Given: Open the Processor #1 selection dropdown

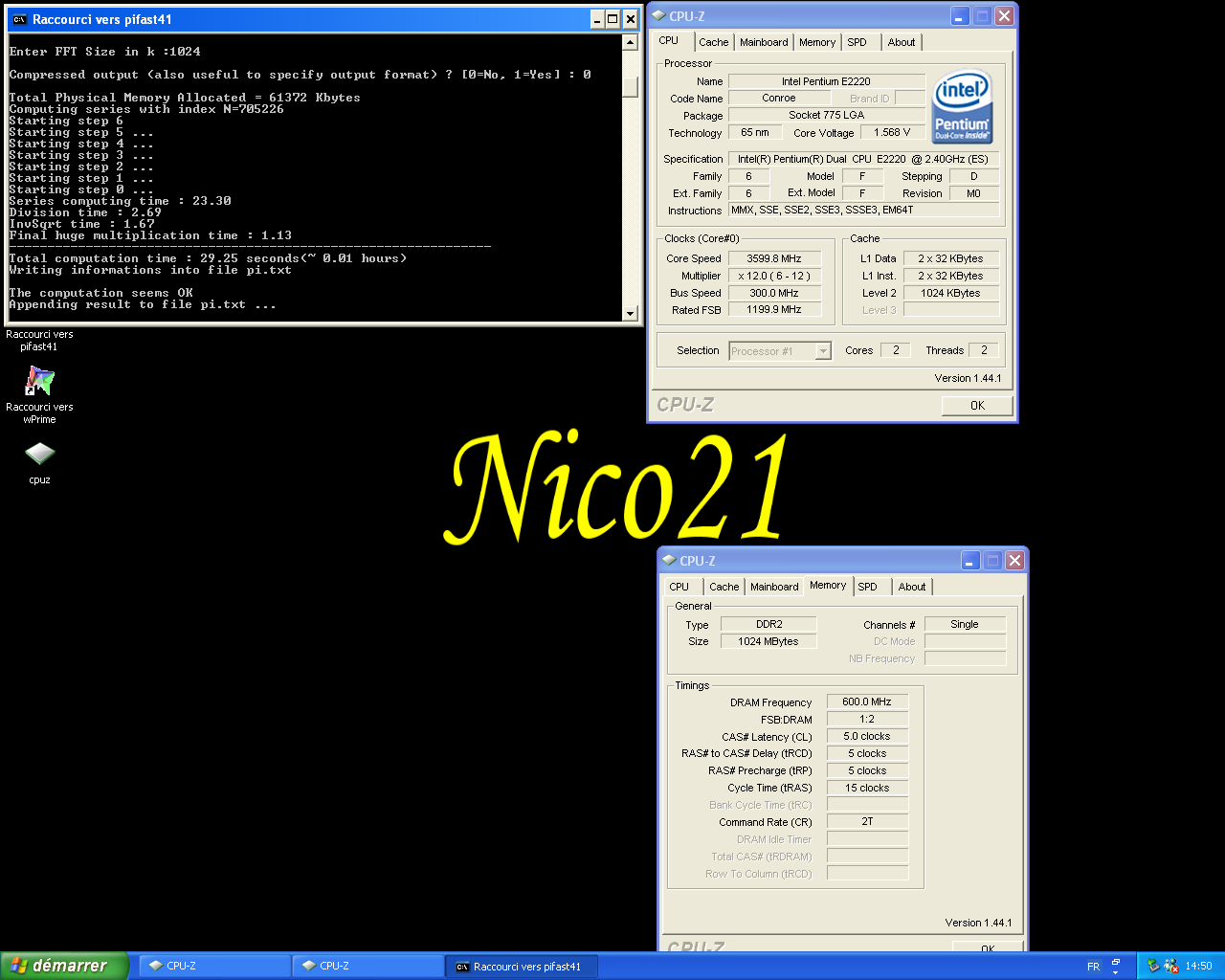Looking at the screenshot, I should tap(823, 351).
